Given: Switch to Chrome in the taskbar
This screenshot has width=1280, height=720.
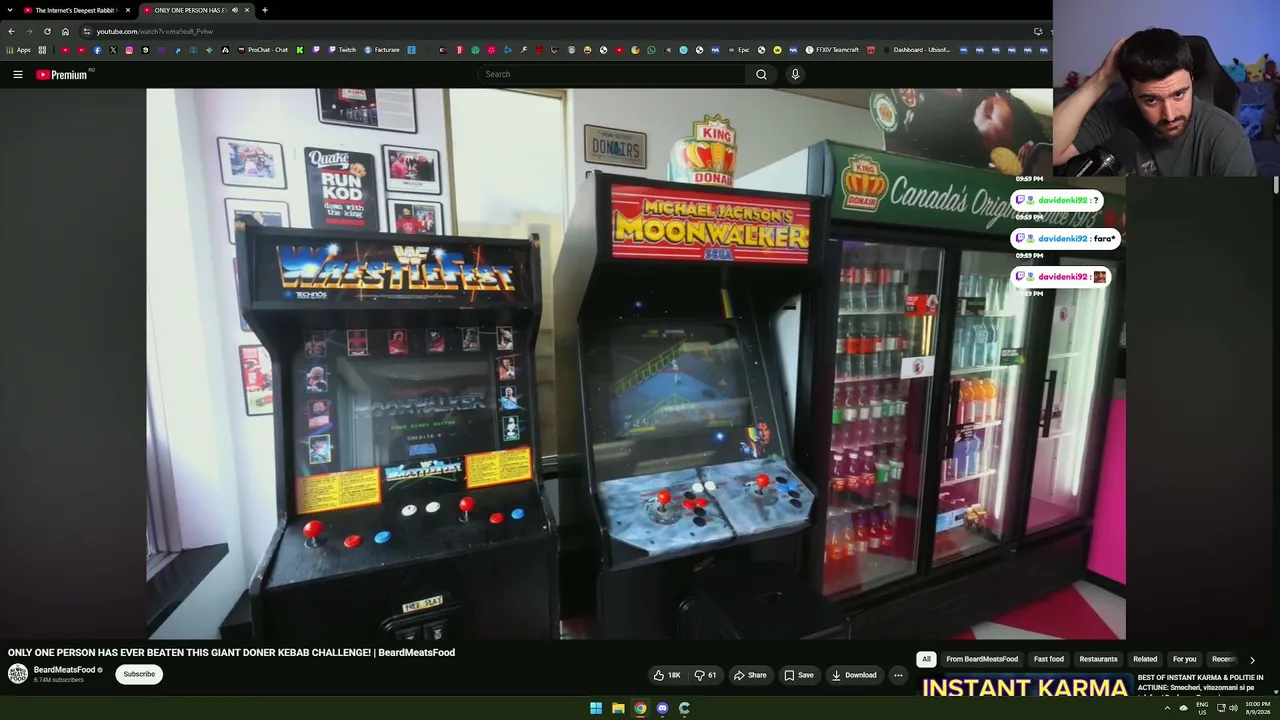Looking at the screenshot, I should pos(640,708).
